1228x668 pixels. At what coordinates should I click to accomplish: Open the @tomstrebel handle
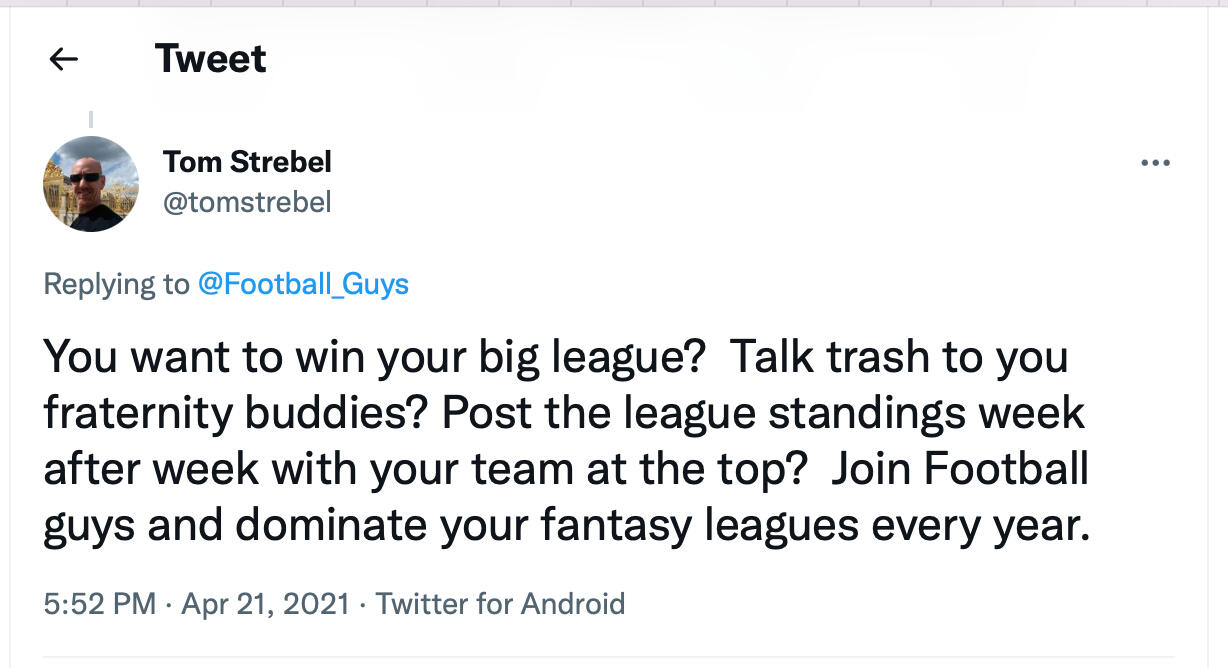point(247,202)
